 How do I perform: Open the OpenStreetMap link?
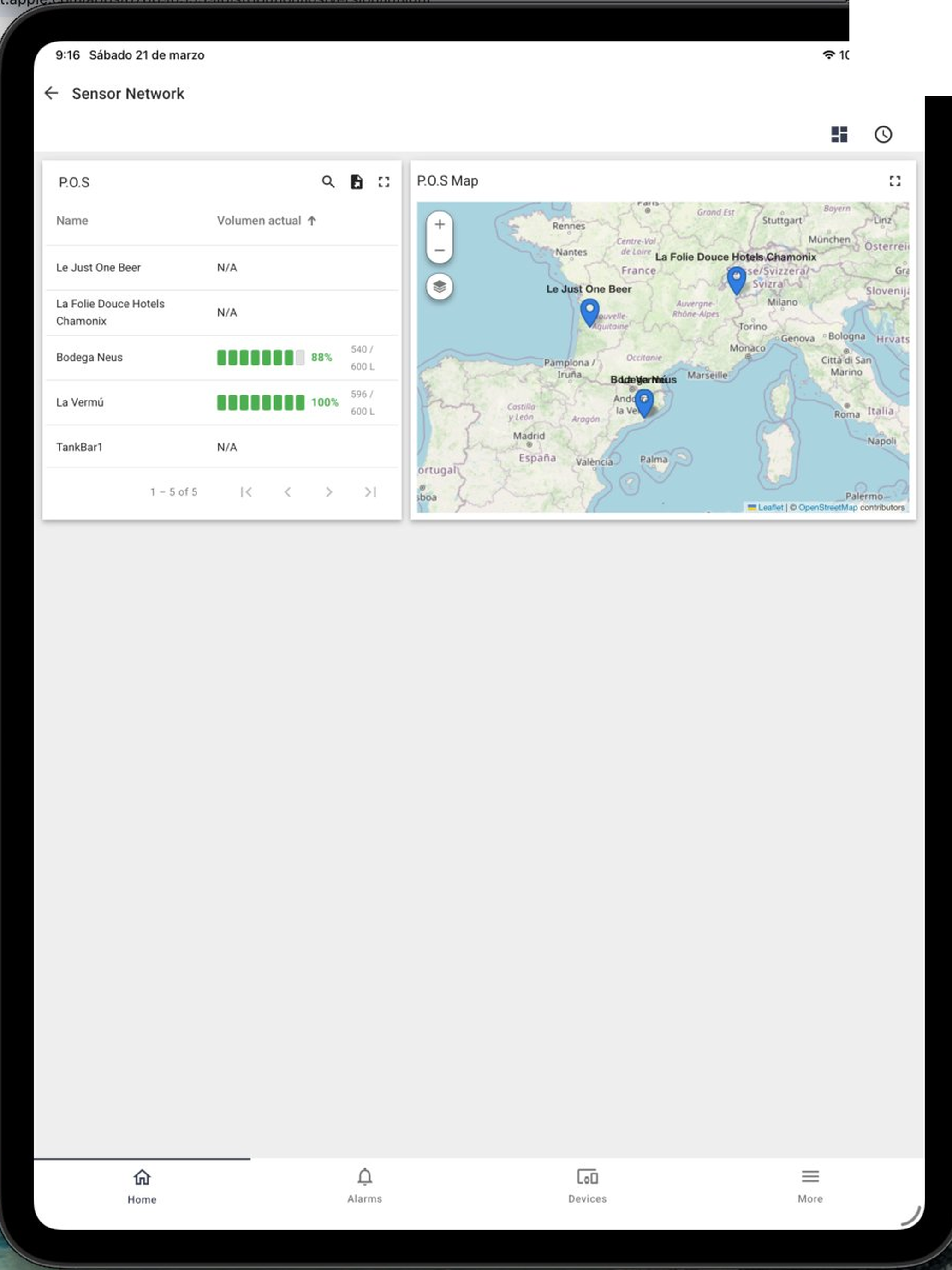point(827,508)
